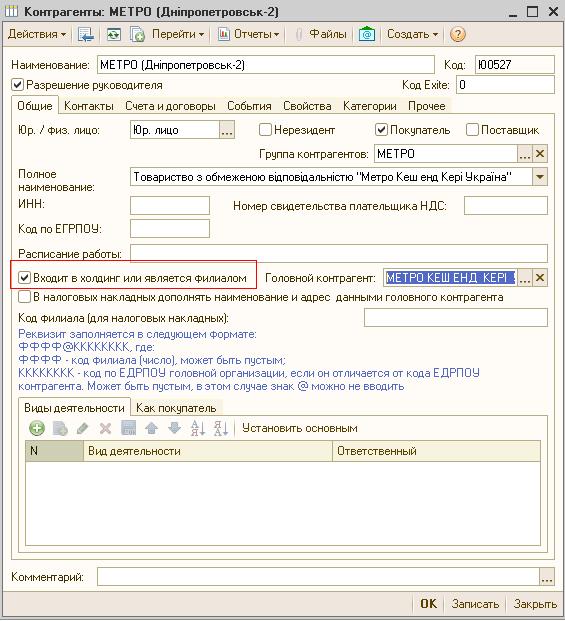This screenshot has height=621, width=565.
Task: Toggle the Покупатель checkbox
Action: (x=381, y=130)
